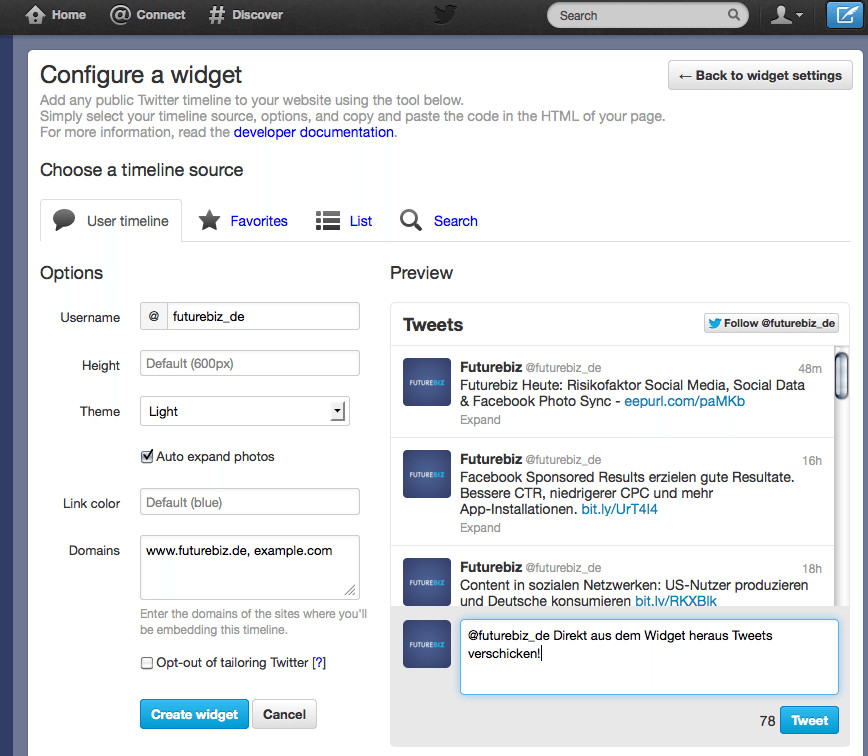
Task: Click the Futurebiz avatar on the 48m tweet
Action: click(x=427, y=382)
